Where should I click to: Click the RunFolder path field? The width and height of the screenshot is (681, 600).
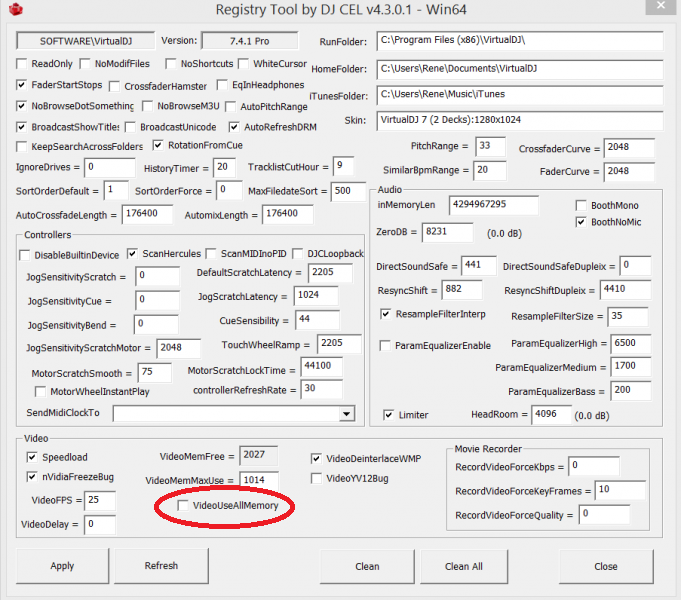520,41
